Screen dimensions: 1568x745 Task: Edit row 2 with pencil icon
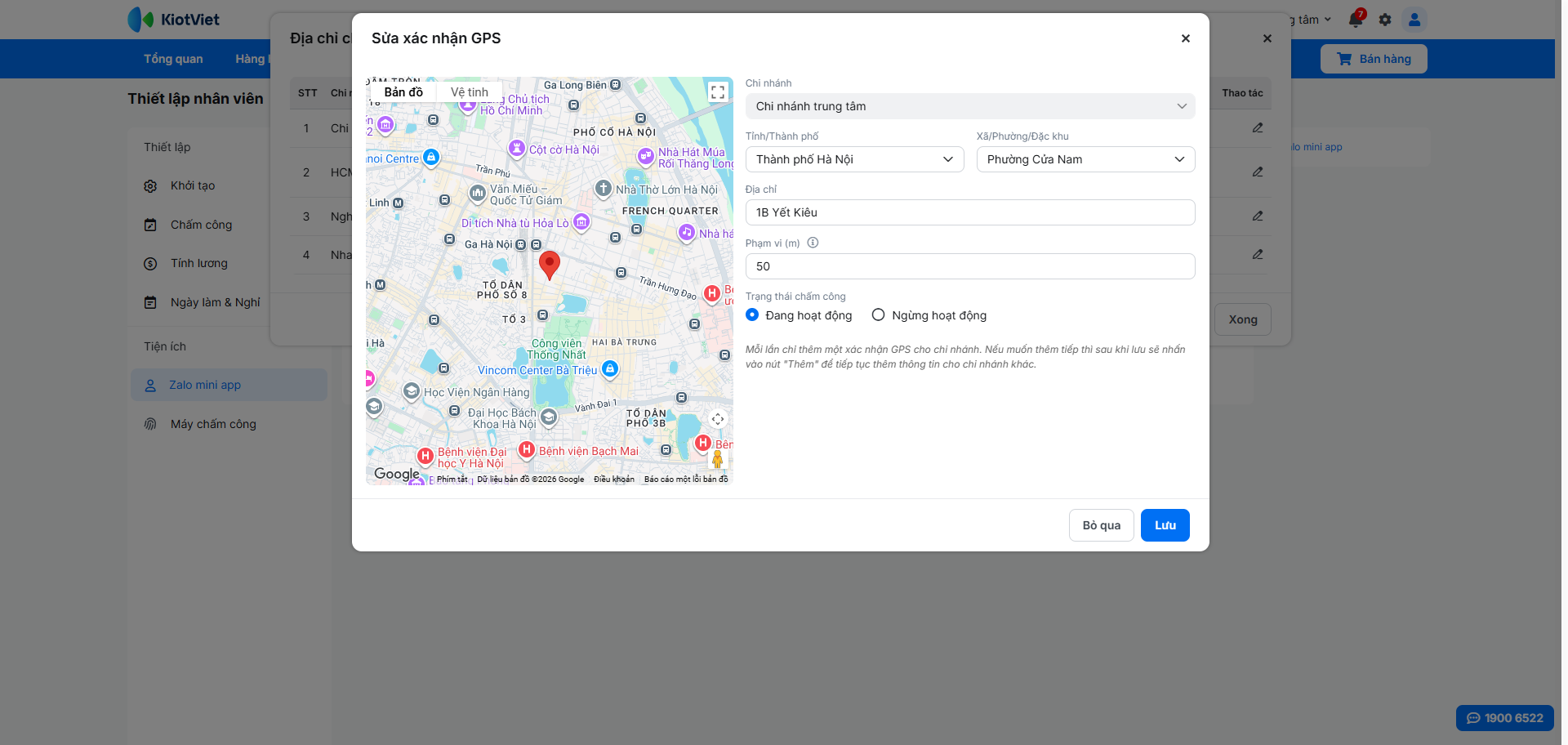pos(1258,172)
